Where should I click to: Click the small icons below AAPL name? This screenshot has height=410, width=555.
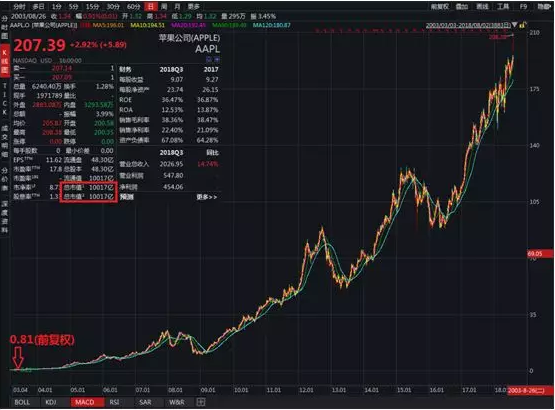(213, 59)
